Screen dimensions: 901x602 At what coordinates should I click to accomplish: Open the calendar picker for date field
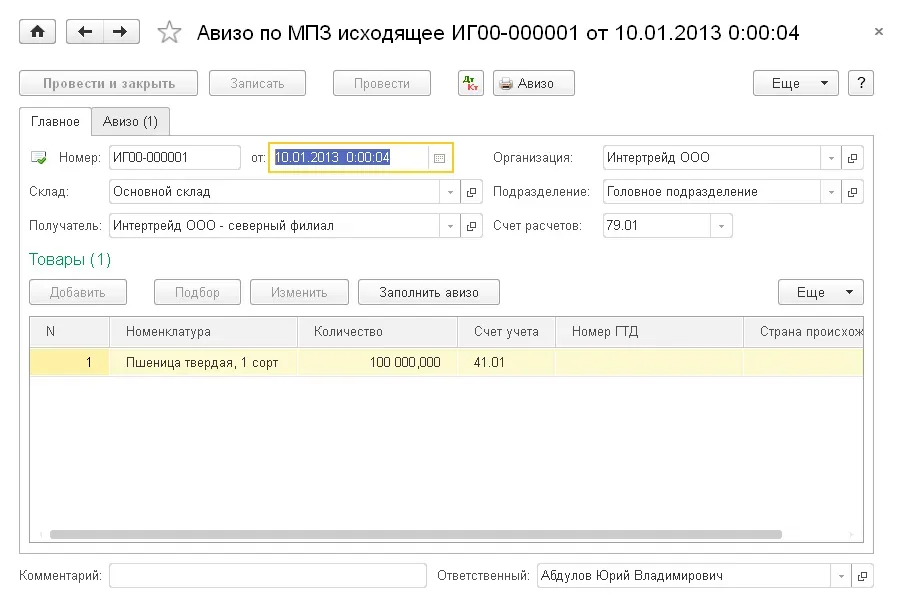439,158
